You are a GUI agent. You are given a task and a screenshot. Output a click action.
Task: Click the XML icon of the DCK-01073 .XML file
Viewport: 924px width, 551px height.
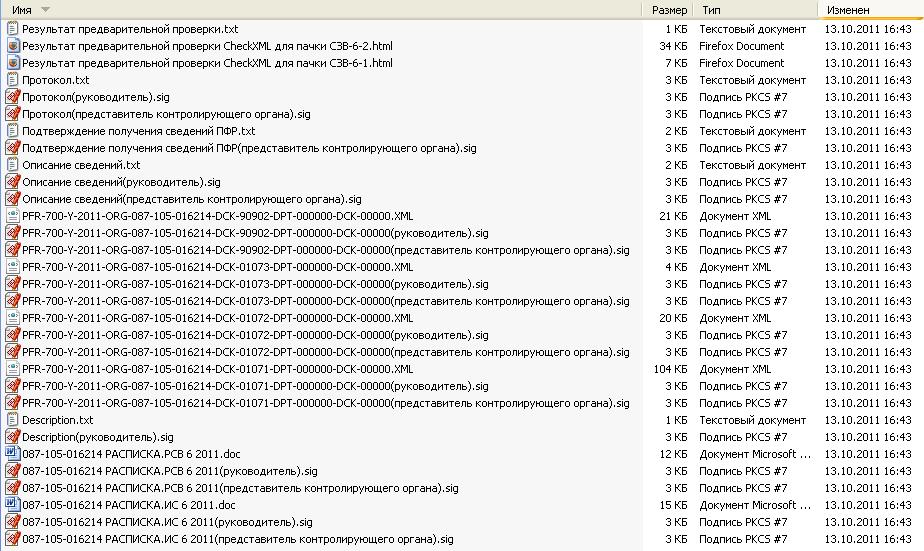click(x=12, y=268)
